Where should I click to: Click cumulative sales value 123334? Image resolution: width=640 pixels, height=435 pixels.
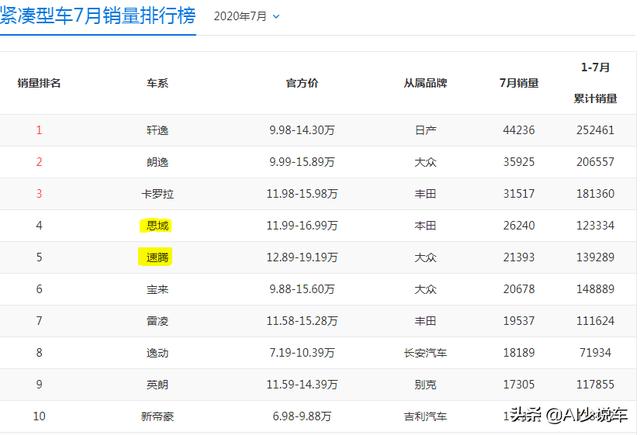(x=595, y=226)
